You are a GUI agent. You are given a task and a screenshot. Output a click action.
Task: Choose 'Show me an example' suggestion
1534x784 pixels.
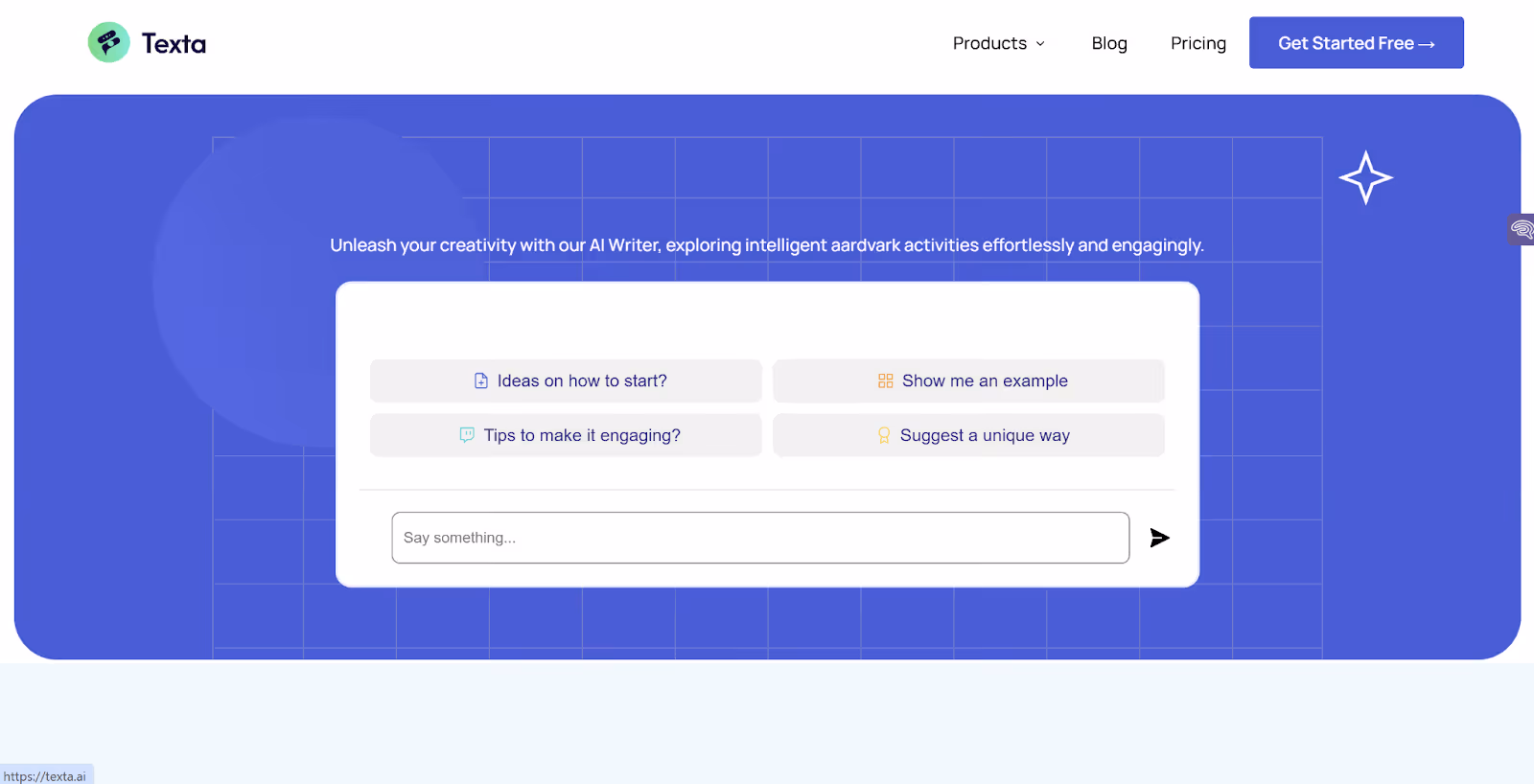[968, 380]
